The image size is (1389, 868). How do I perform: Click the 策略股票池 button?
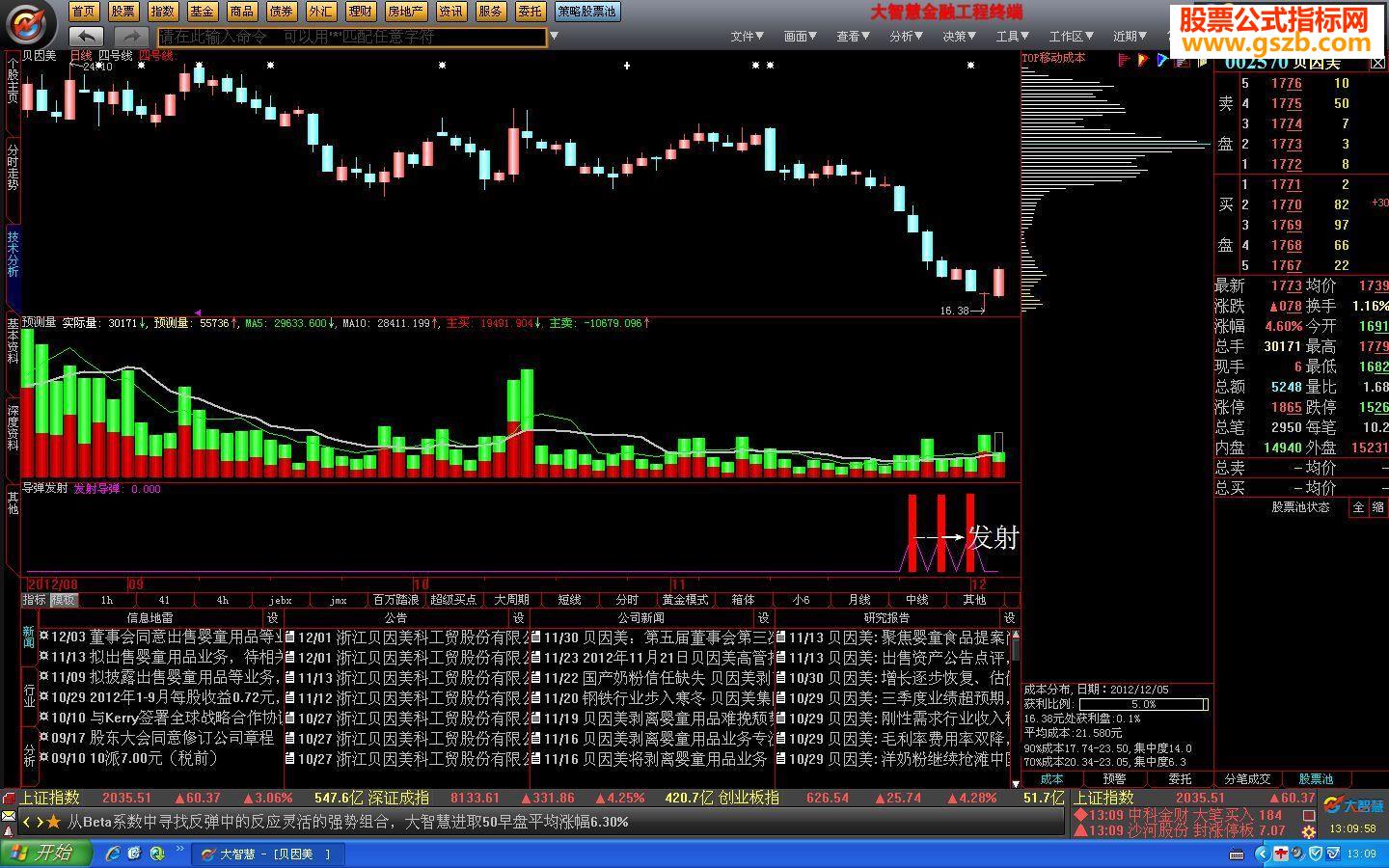tap(586, 12)
